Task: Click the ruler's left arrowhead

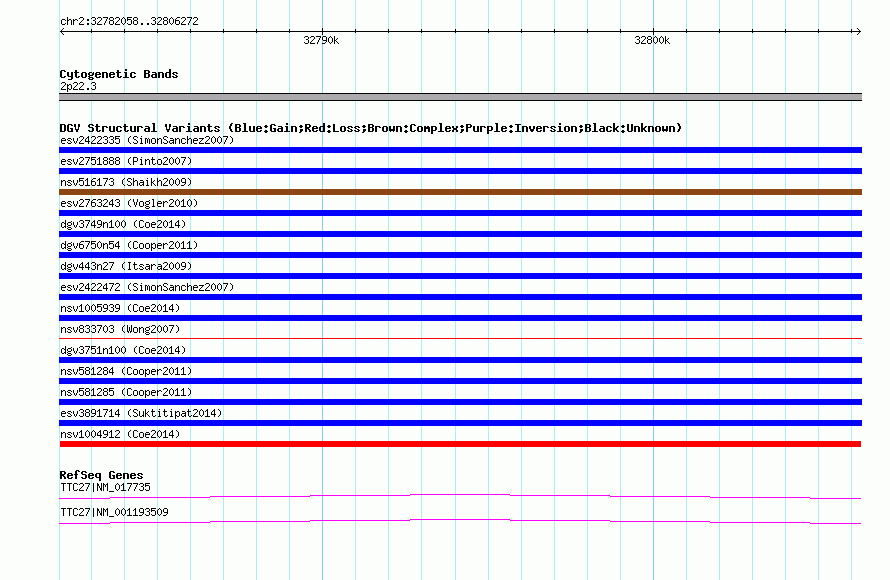Action: pos(62,31)
